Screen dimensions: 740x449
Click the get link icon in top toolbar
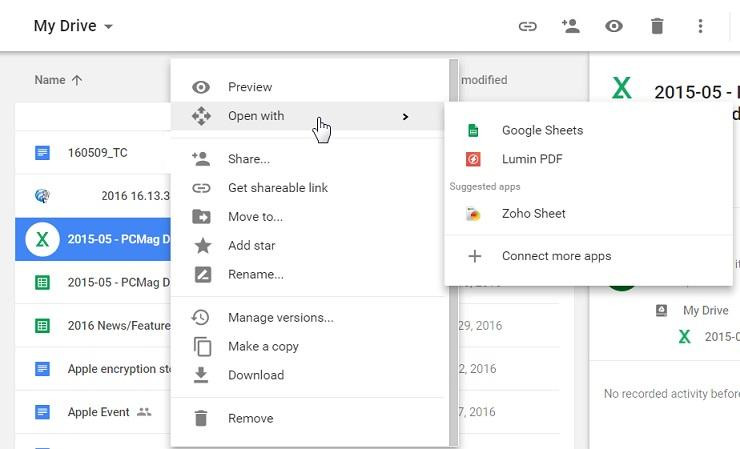point(527,26)
